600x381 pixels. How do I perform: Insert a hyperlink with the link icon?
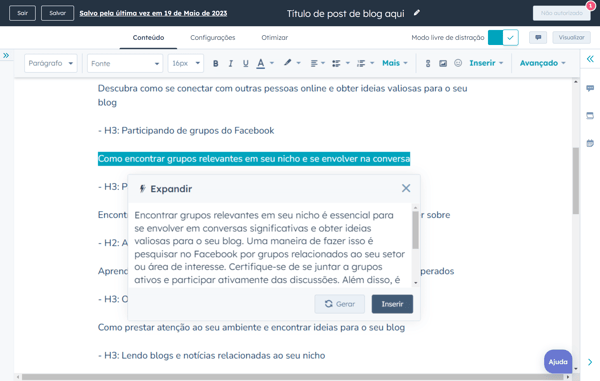pos(428,64)
